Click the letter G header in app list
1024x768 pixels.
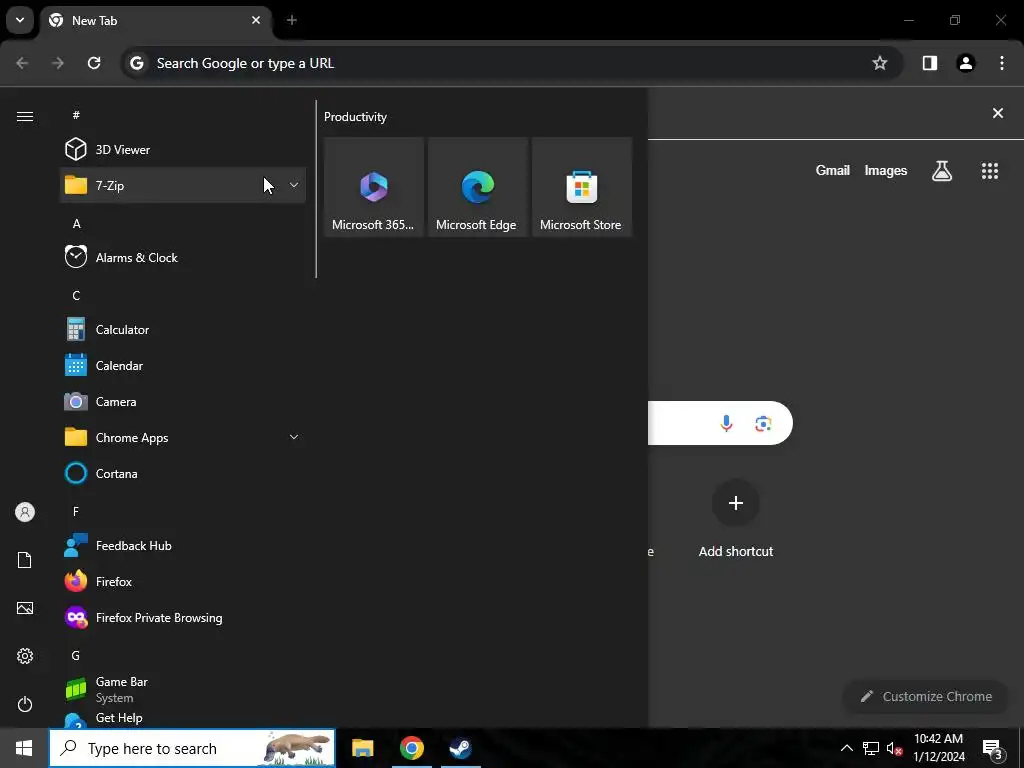tap(76, 655)
